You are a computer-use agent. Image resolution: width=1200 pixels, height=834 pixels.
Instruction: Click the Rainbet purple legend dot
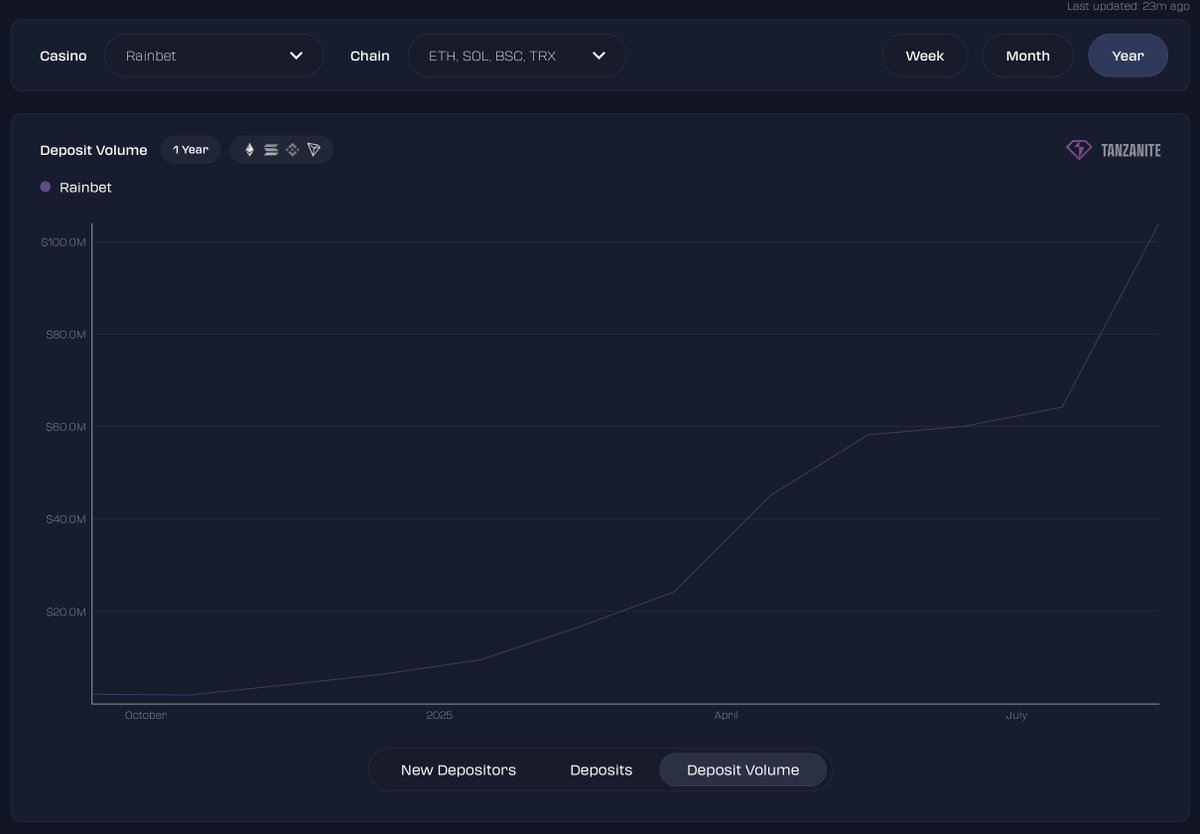44,187
